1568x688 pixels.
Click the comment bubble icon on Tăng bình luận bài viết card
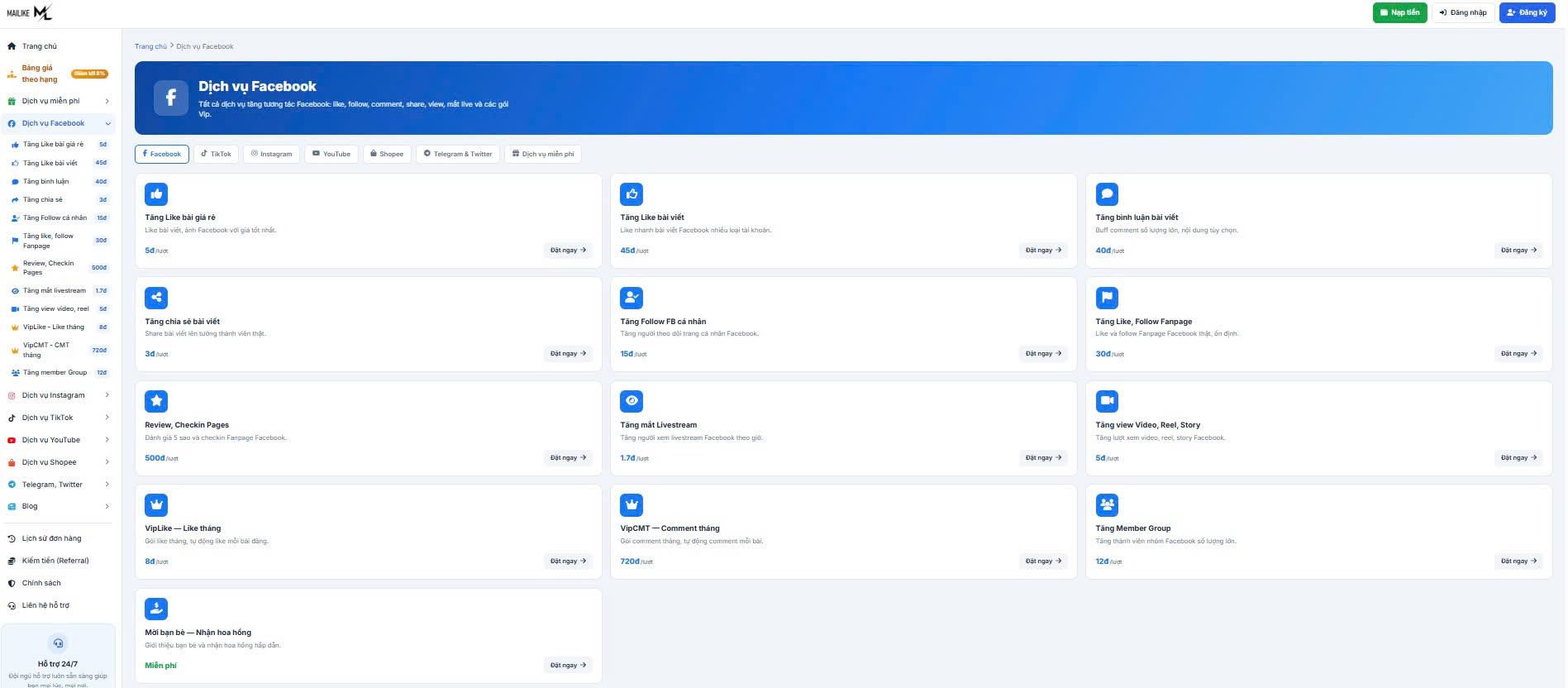[x=1107, y=194]
